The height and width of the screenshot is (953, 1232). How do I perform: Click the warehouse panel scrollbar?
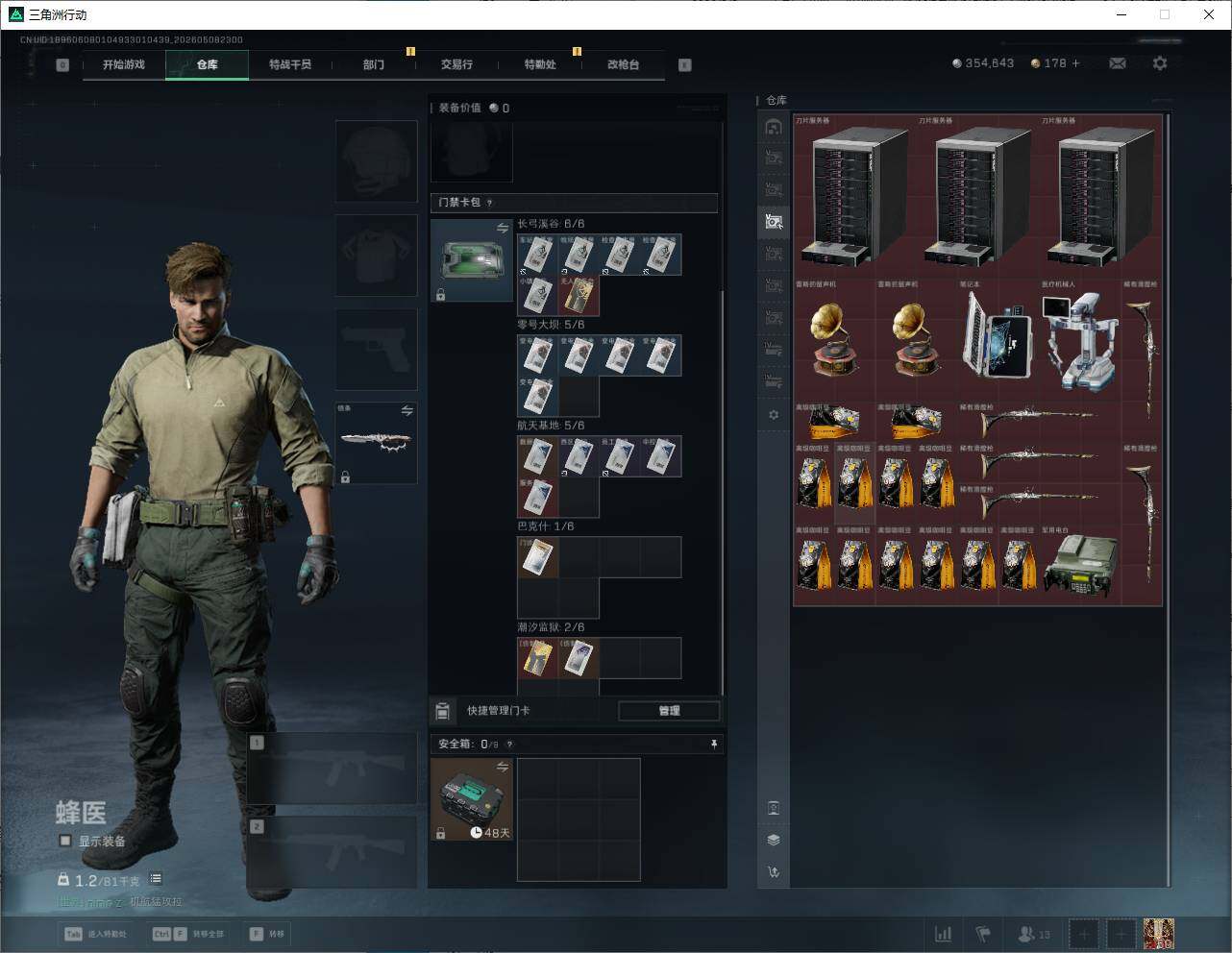coord(1168,500)
